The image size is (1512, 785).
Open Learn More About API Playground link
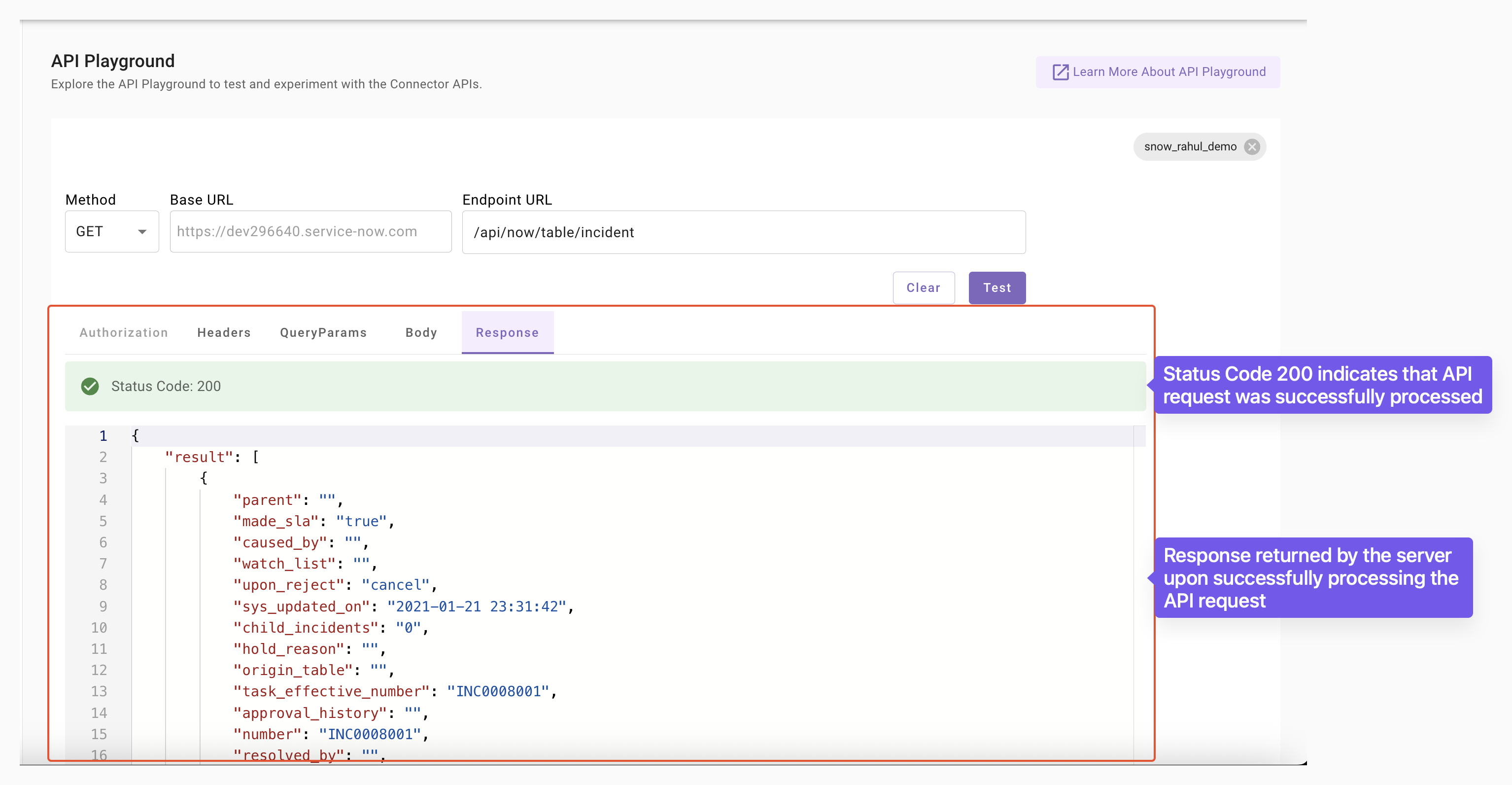tap(1158, 72)
